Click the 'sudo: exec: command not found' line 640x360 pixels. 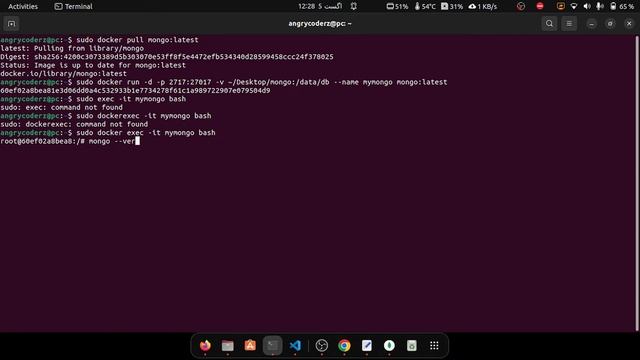pos(61,107)
